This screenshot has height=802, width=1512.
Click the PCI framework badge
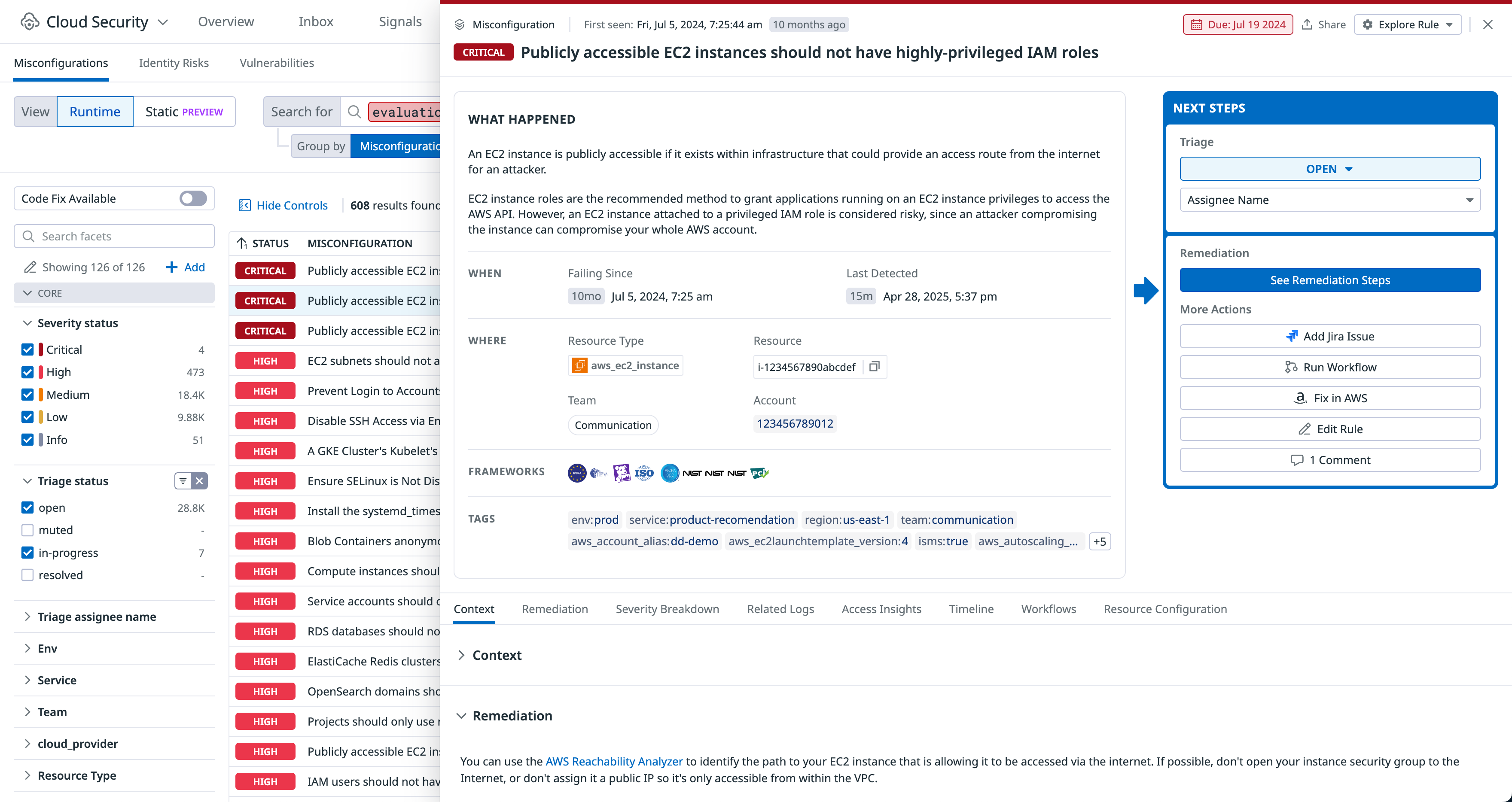coord(759,473)
